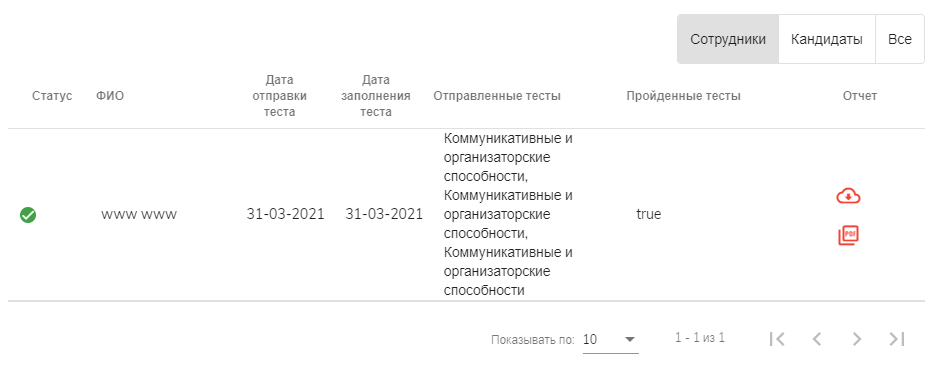Switch to the Кандидаты filter
945x378 pixels.
click(x=827, y=39)
